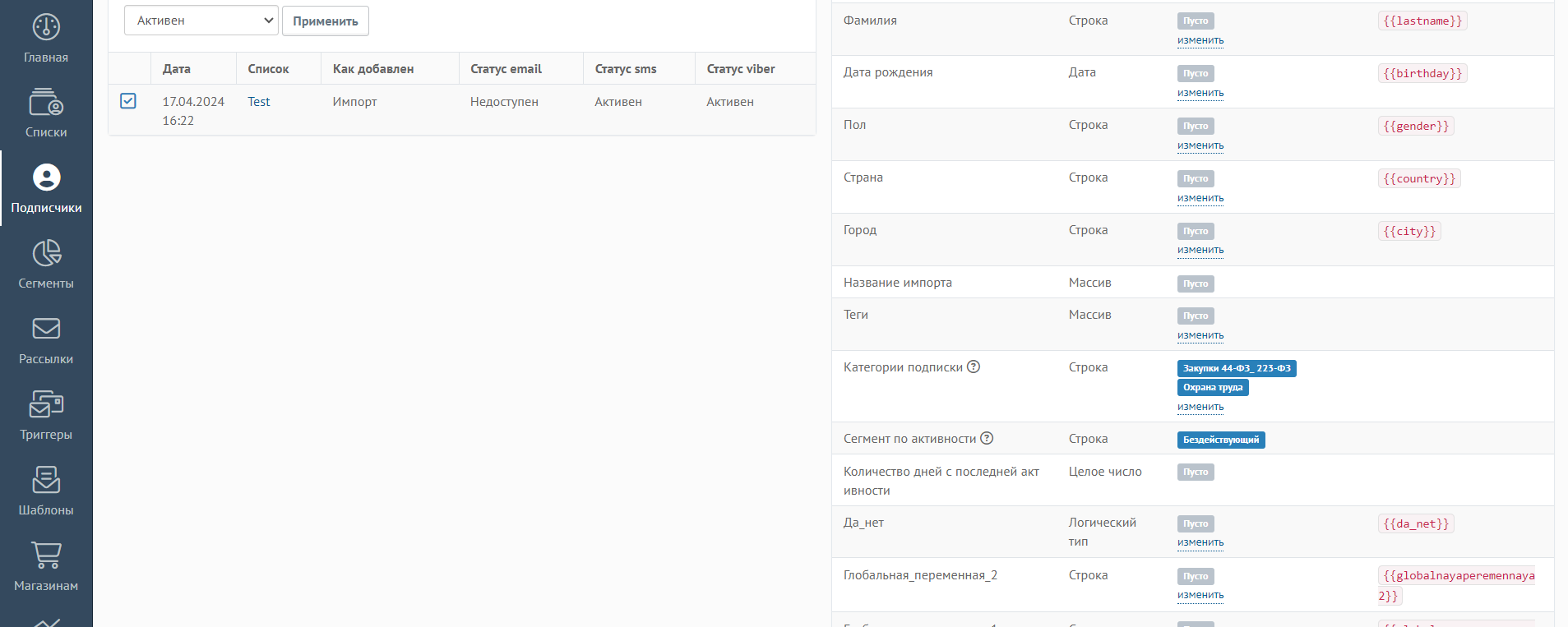Viewport: 1568px width, 627px height.
Task: Click the Применить button
Action: pyautogui.click(x=326, y=21)
